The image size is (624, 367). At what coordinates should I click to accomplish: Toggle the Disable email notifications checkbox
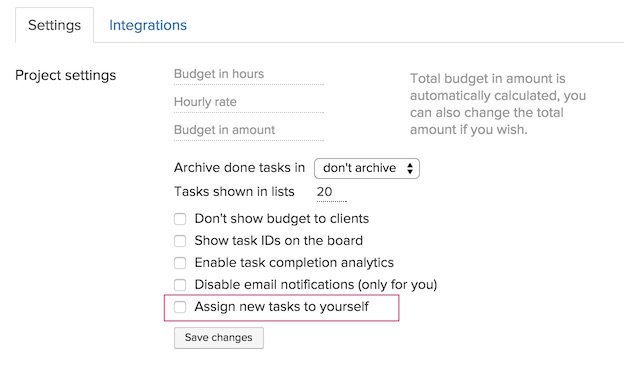click(x=180, y=285)
